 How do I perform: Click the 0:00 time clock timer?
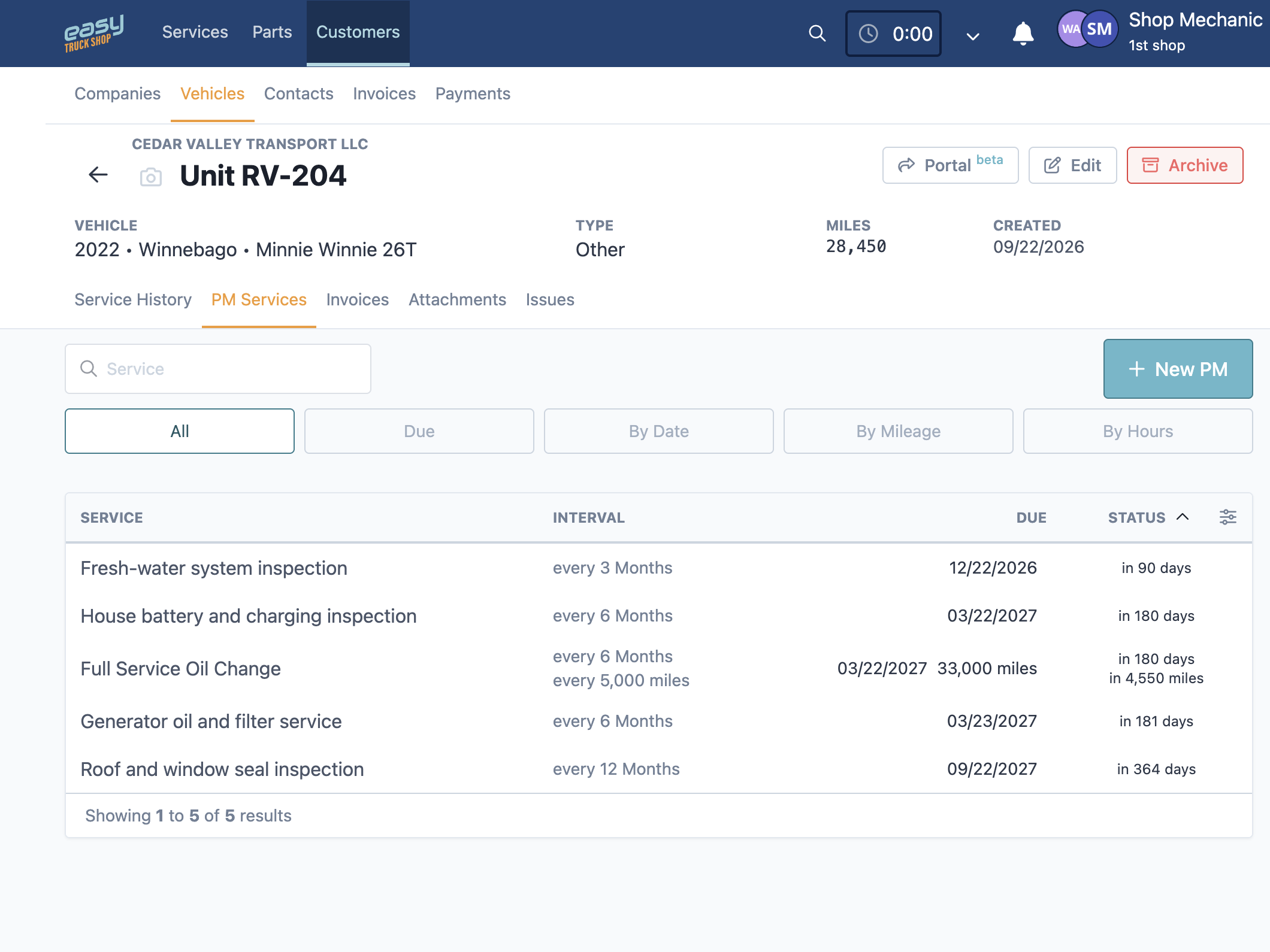click(893, 34)
